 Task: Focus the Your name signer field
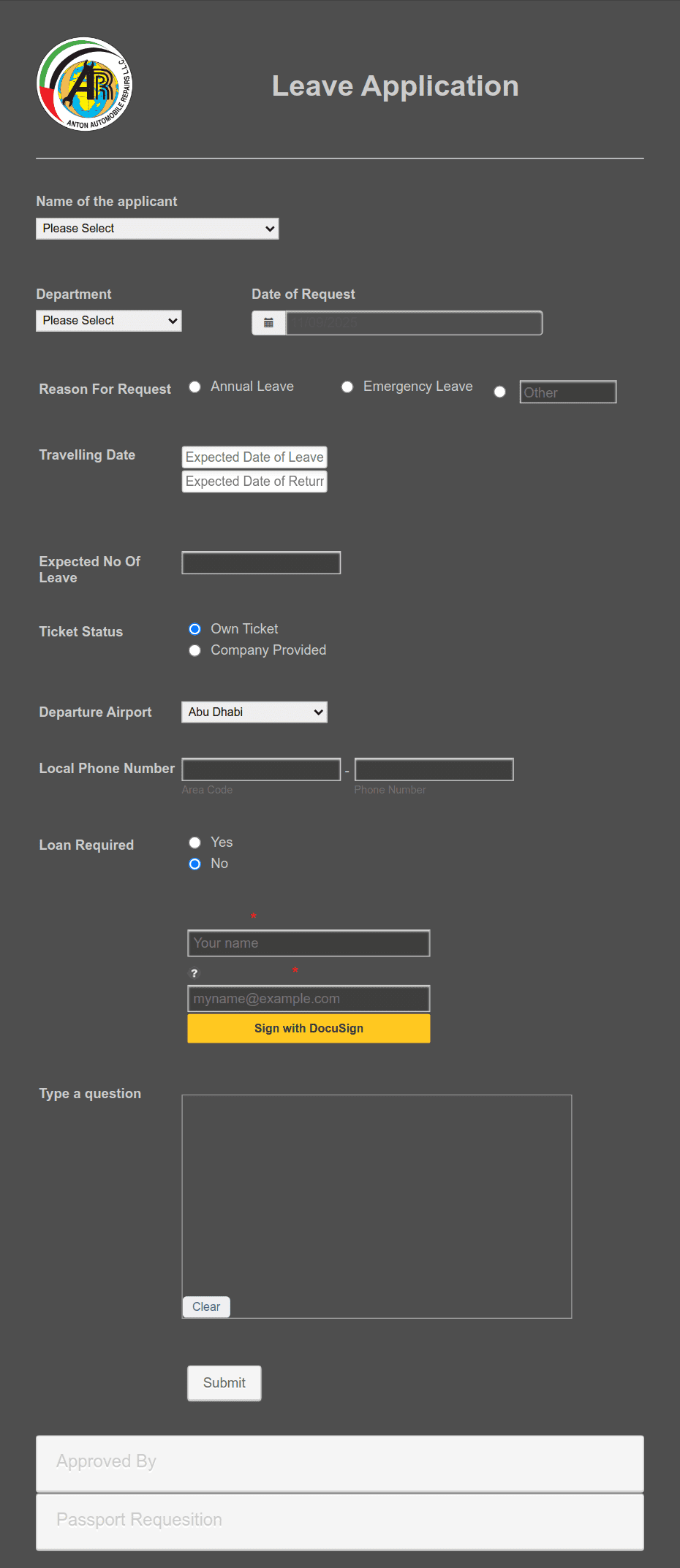pos(309,943)
